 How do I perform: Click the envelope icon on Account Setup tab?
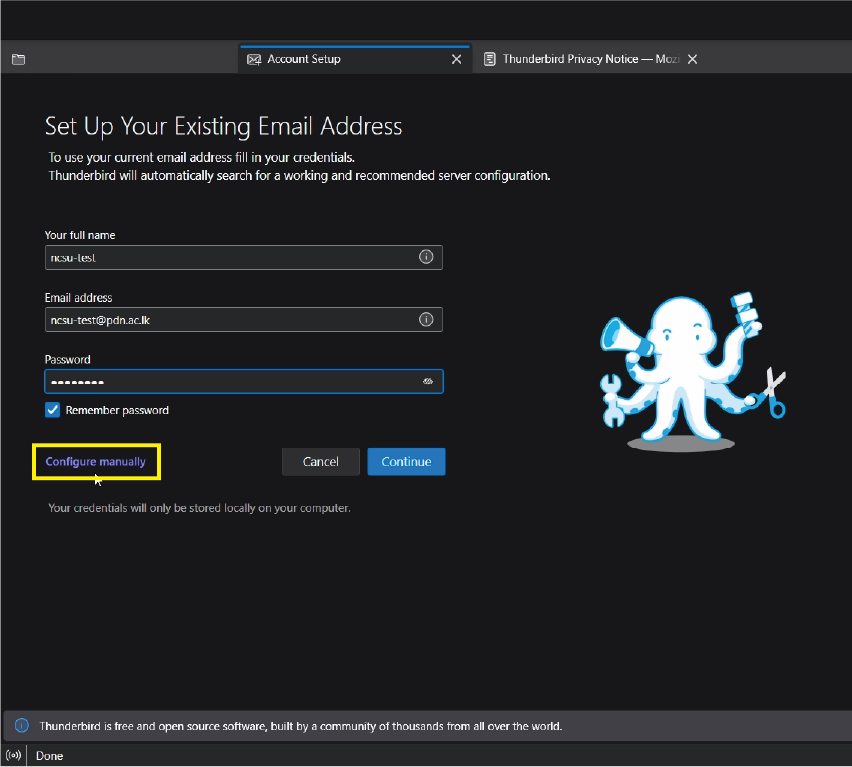point(254,59)
